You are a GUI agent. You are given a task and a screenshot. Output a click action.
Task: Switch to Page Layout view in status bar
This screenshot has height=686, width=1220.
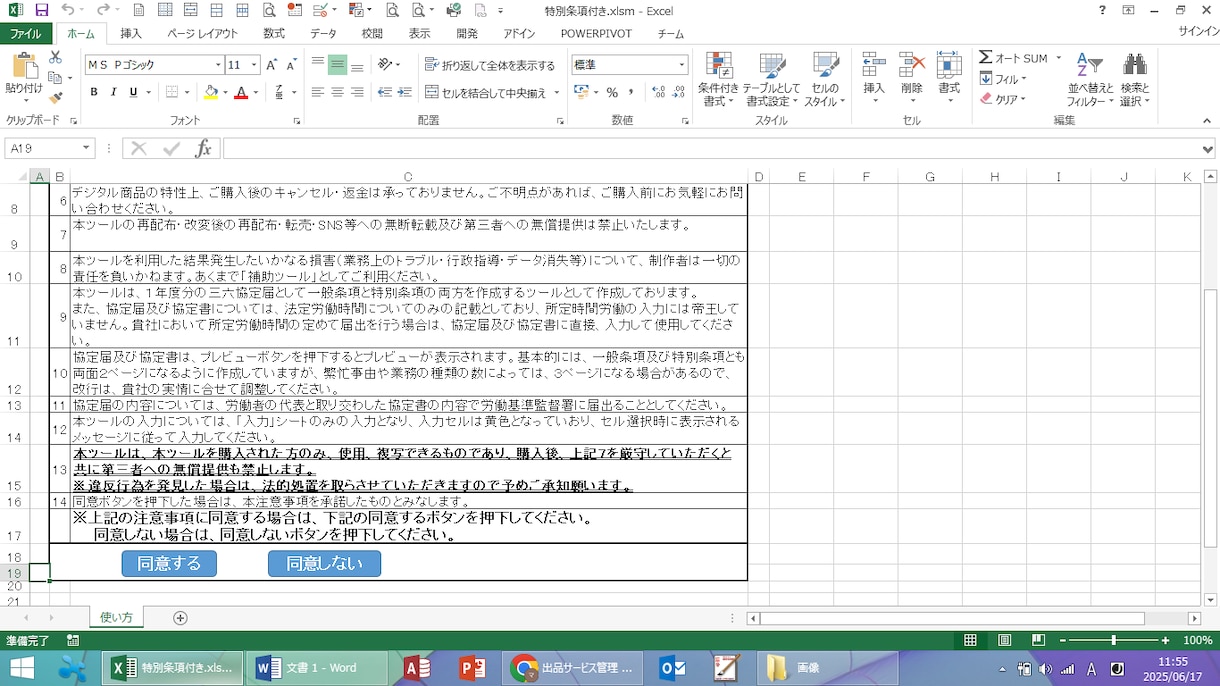click(x=1005, y=640)
